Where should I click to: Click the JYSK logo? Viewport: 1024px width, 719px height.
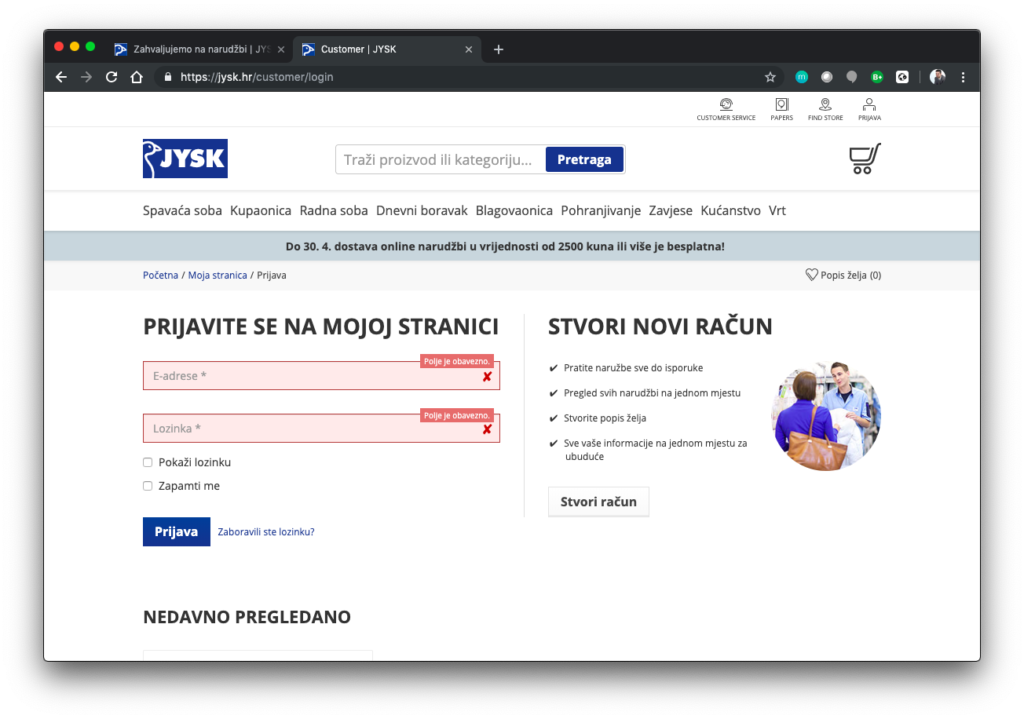click(x=185, y=159)
